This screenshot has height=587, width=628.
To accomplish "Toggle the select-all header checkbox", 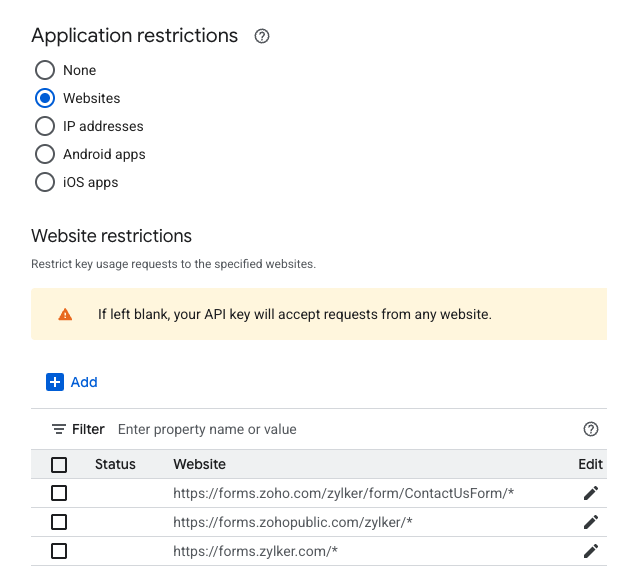I will [59, 464].
